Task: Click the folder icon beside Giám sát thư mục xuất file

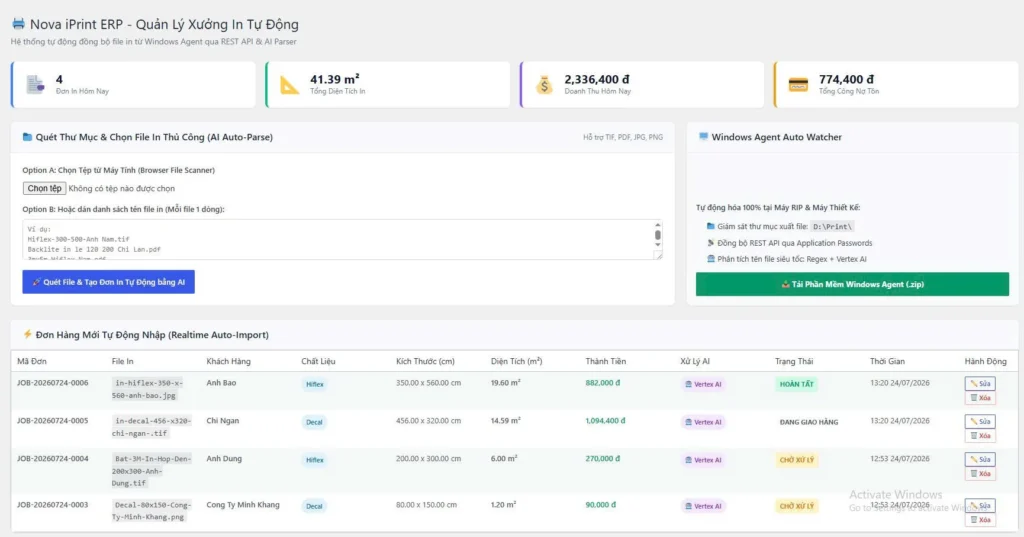Action: 711,227
